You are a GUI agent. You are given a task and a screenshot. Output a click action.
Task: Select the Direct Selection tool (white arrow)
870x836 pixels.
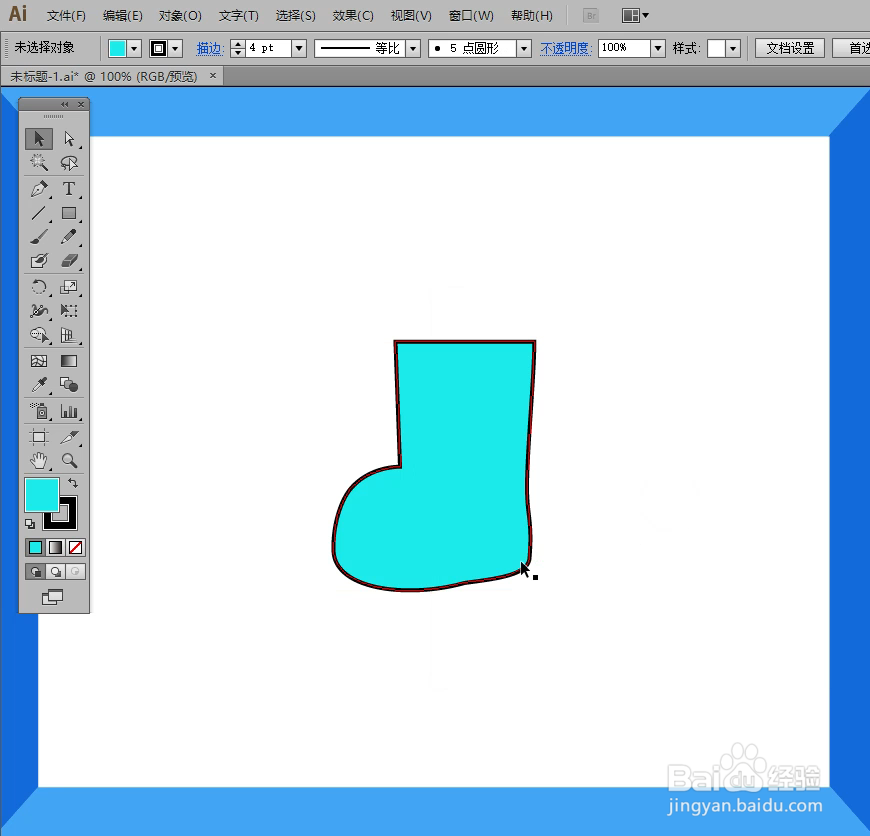[x=69, y=139]
